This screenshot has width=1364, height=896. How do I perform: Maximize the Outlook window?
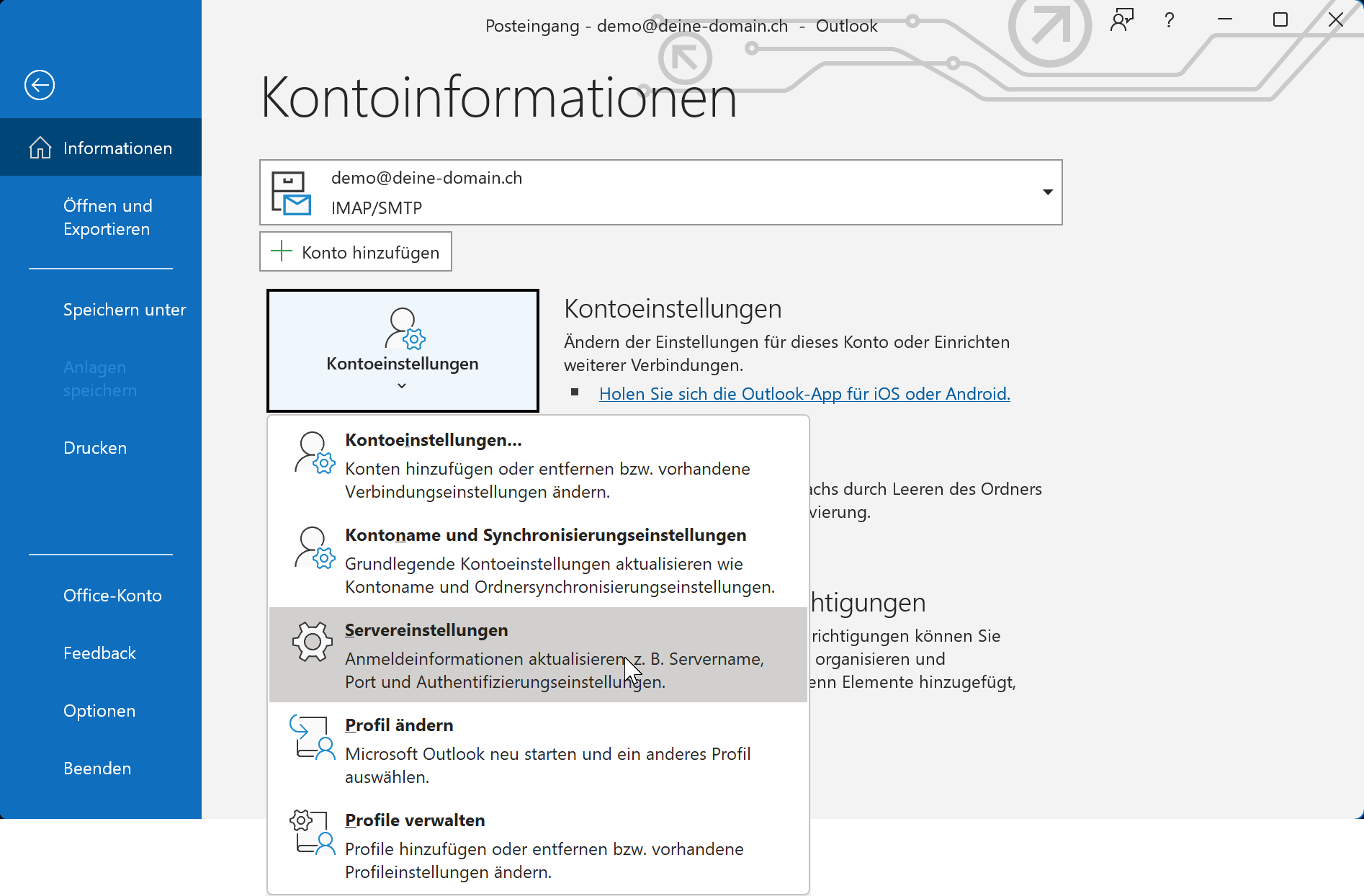pyautogui.click(x=1280, y=19)
